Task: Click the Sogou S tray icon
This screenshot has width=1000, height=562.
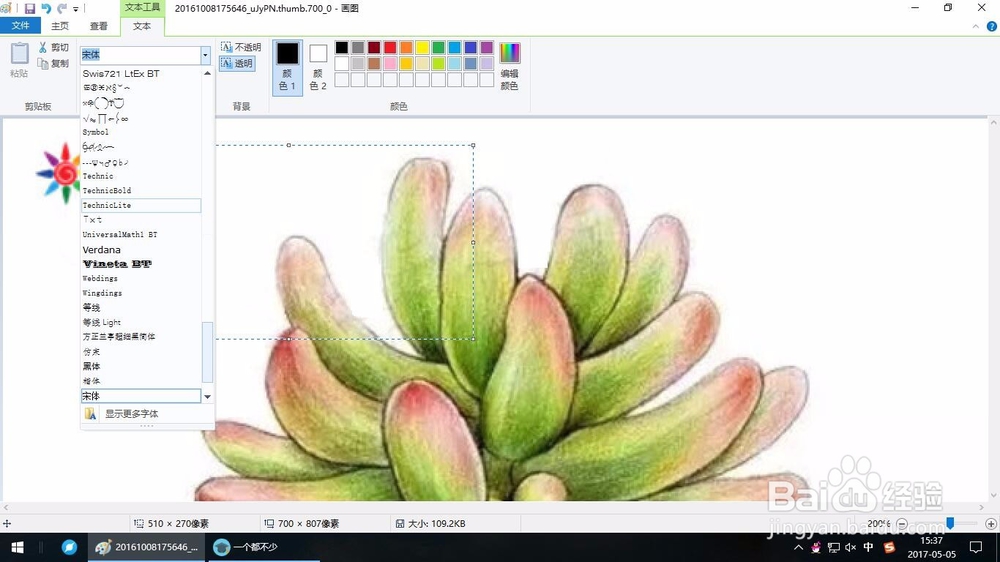Action: [890, 547]
